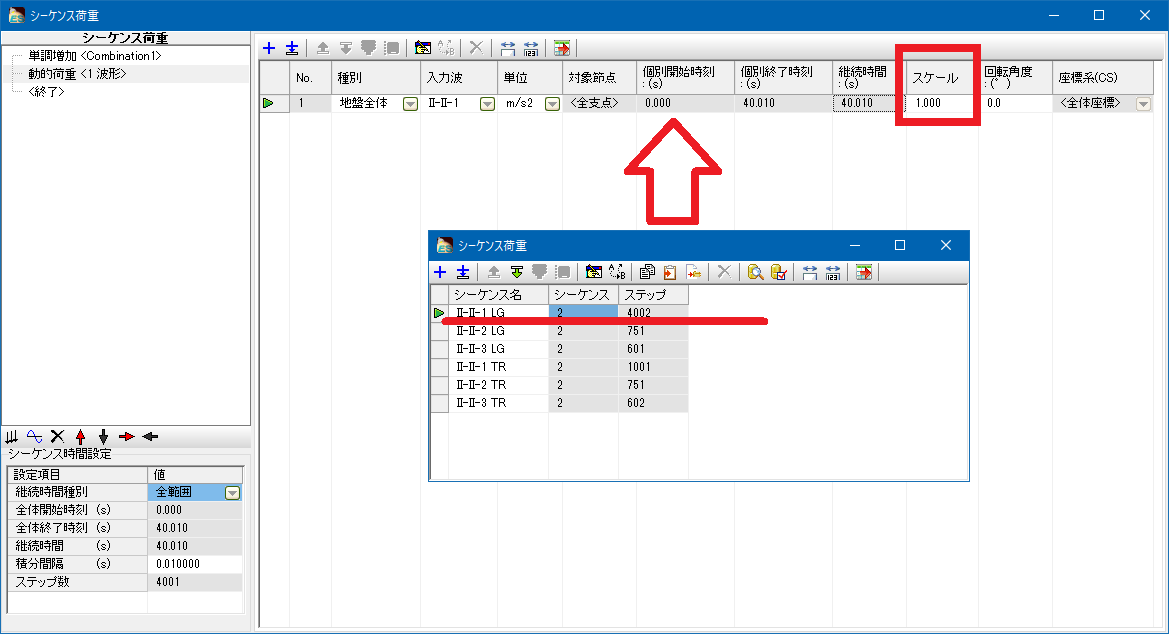
Task: Click the 個別終了時刻 cell 40.010
Action: [783, 103]
